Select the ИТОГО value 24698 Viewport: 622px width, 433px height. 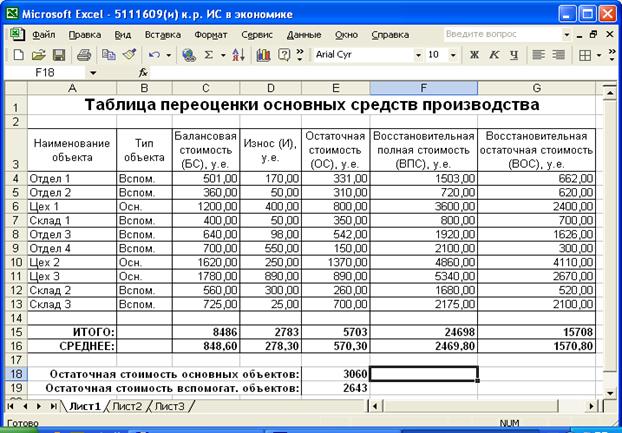424,332
